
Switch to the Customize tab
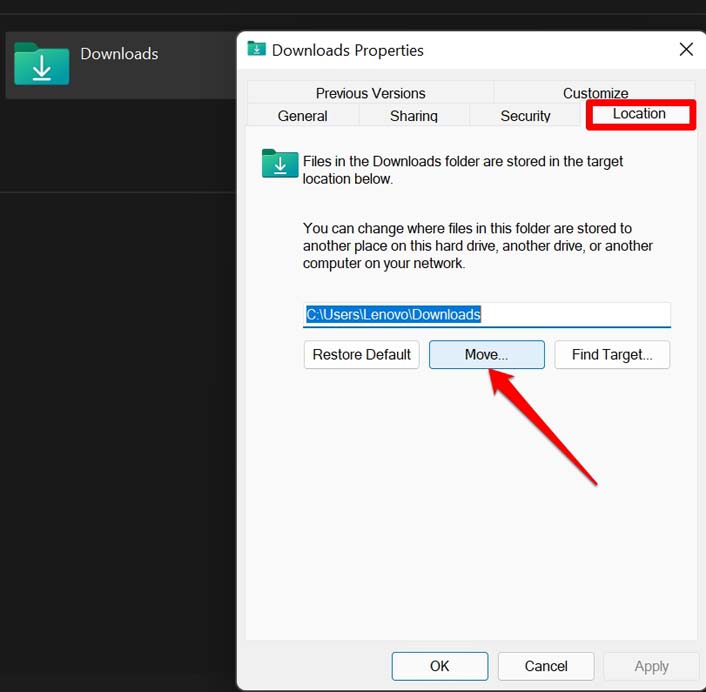click(x=595, y=93)
